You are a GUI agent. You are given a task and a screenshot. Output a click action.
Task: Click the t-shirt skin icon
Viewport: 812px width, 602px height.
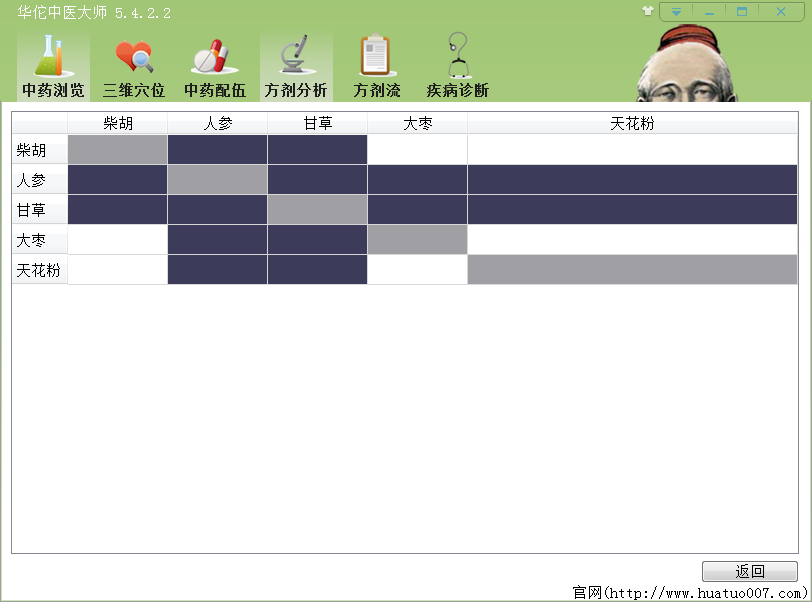[648, 12]
